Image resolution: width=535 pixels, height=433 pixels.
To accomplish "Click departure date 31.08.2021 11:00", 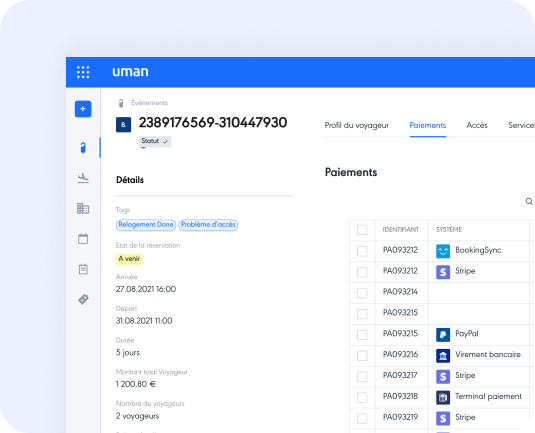I will [144, 321].
